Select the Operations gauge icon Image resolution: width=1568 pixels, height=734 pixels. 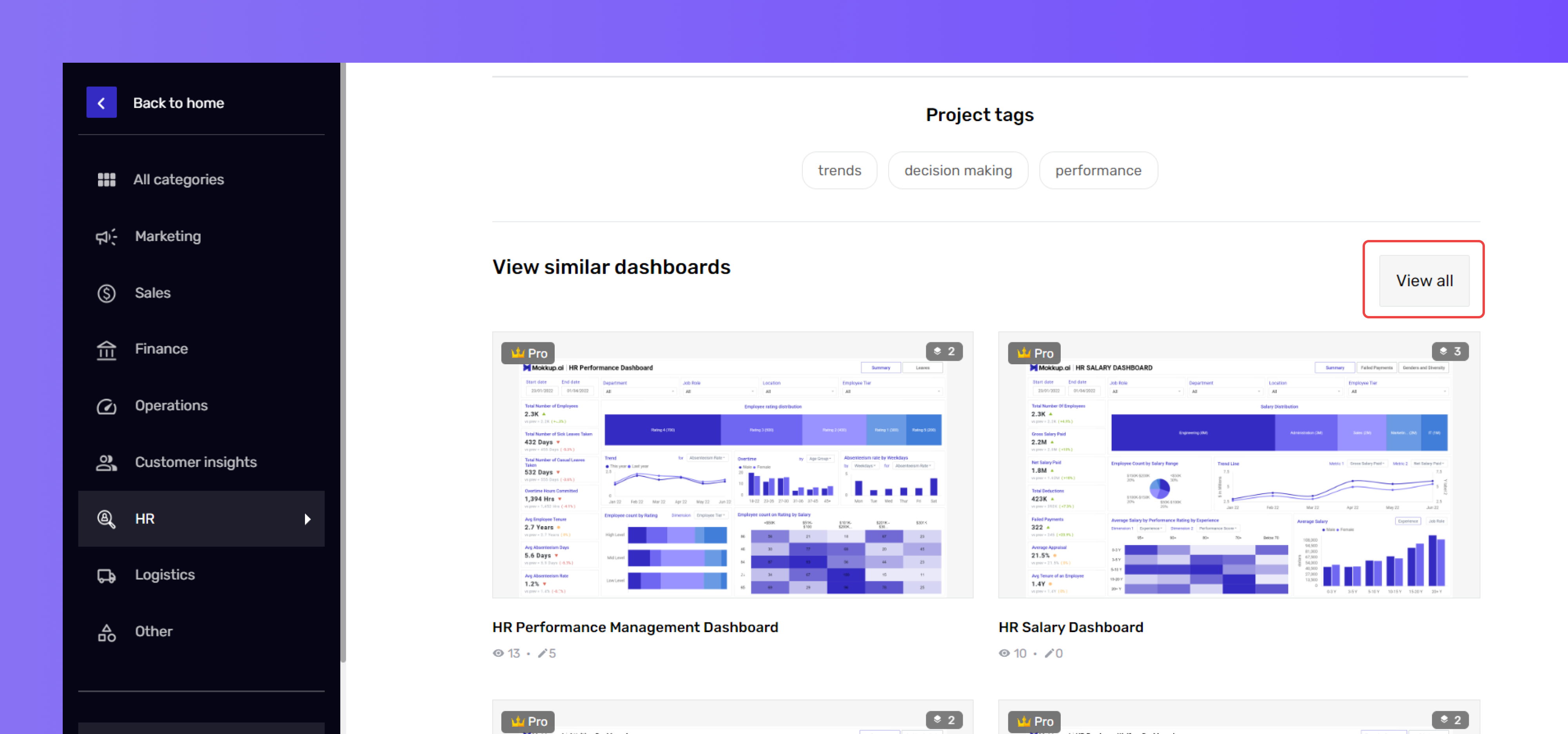coord(107,406)
